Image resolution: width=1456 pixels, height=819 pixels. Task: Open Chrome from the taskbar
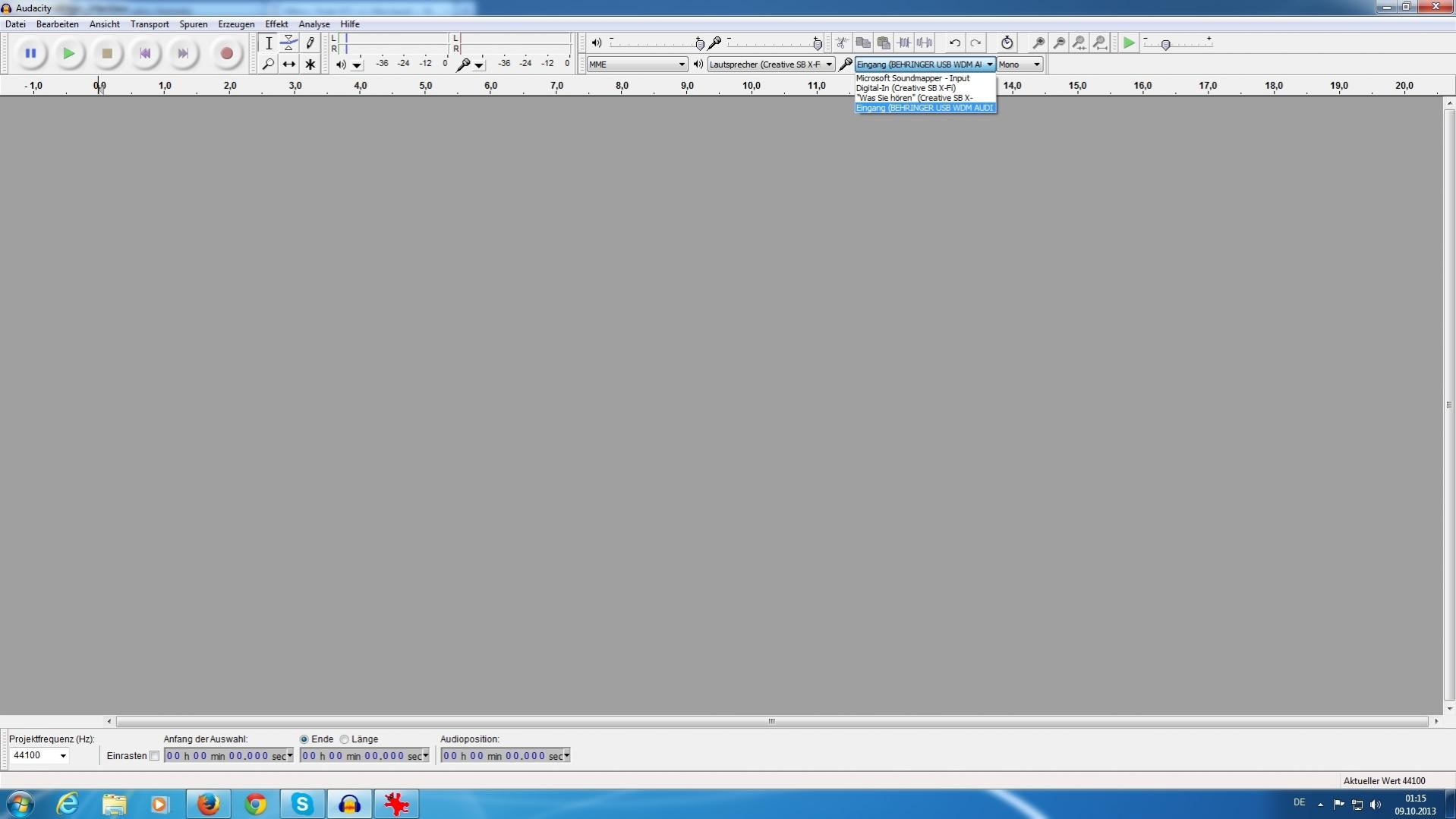click(x=255, y=805)
